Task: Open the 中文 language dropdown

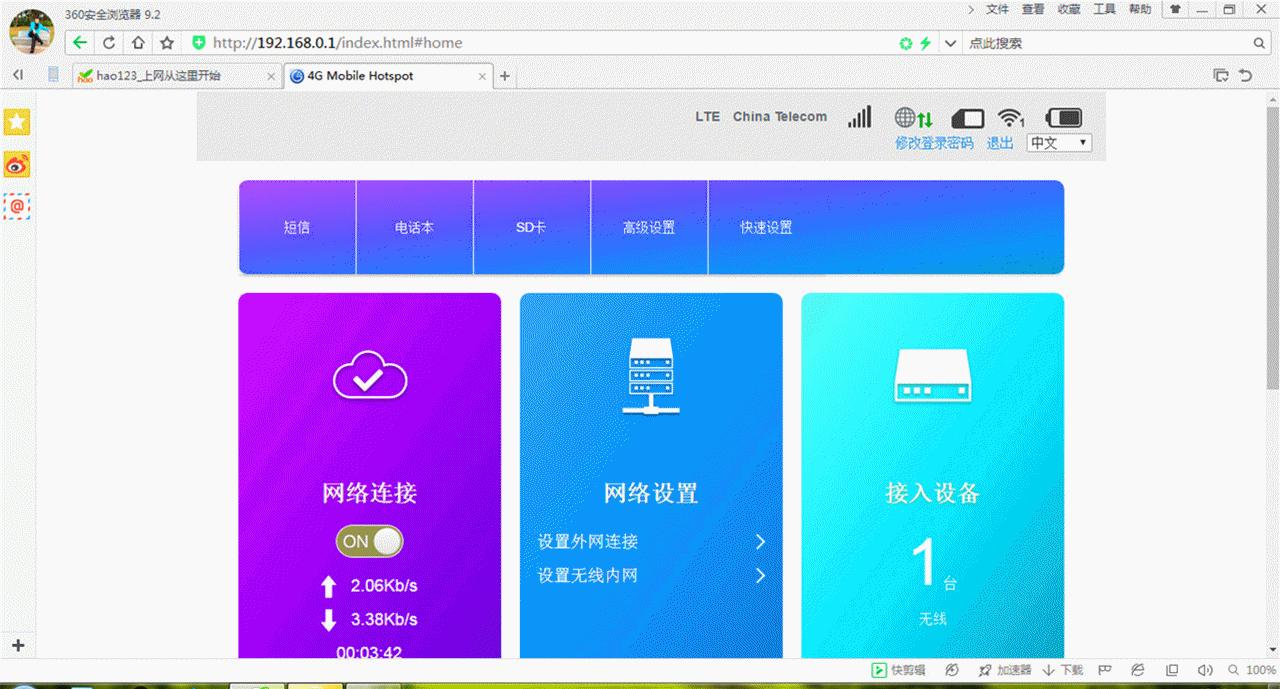Action: coord(1058,142)
